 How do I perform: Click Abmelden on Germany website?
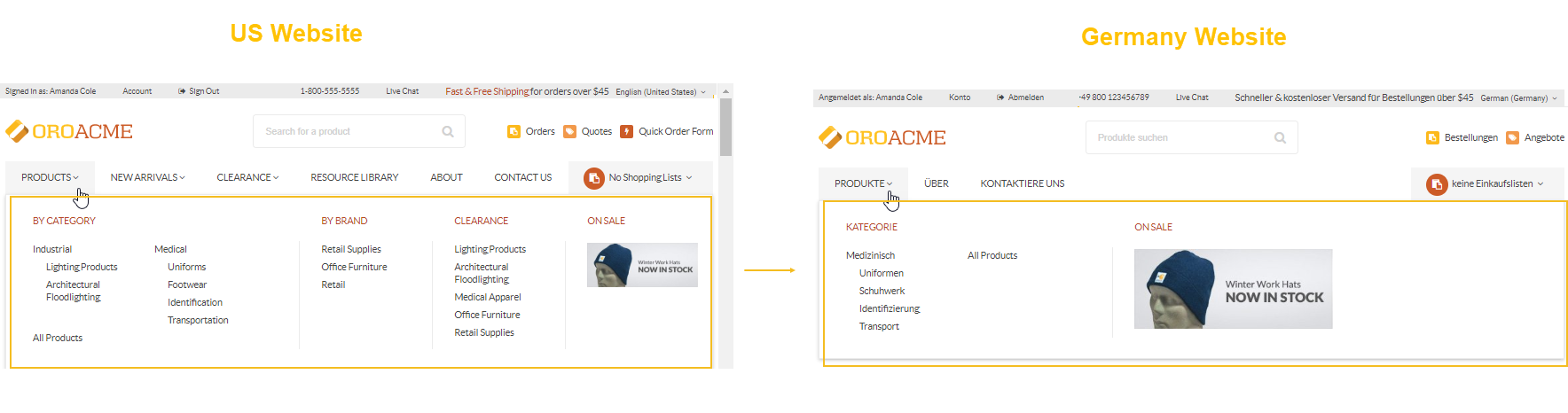point(1020,97)
